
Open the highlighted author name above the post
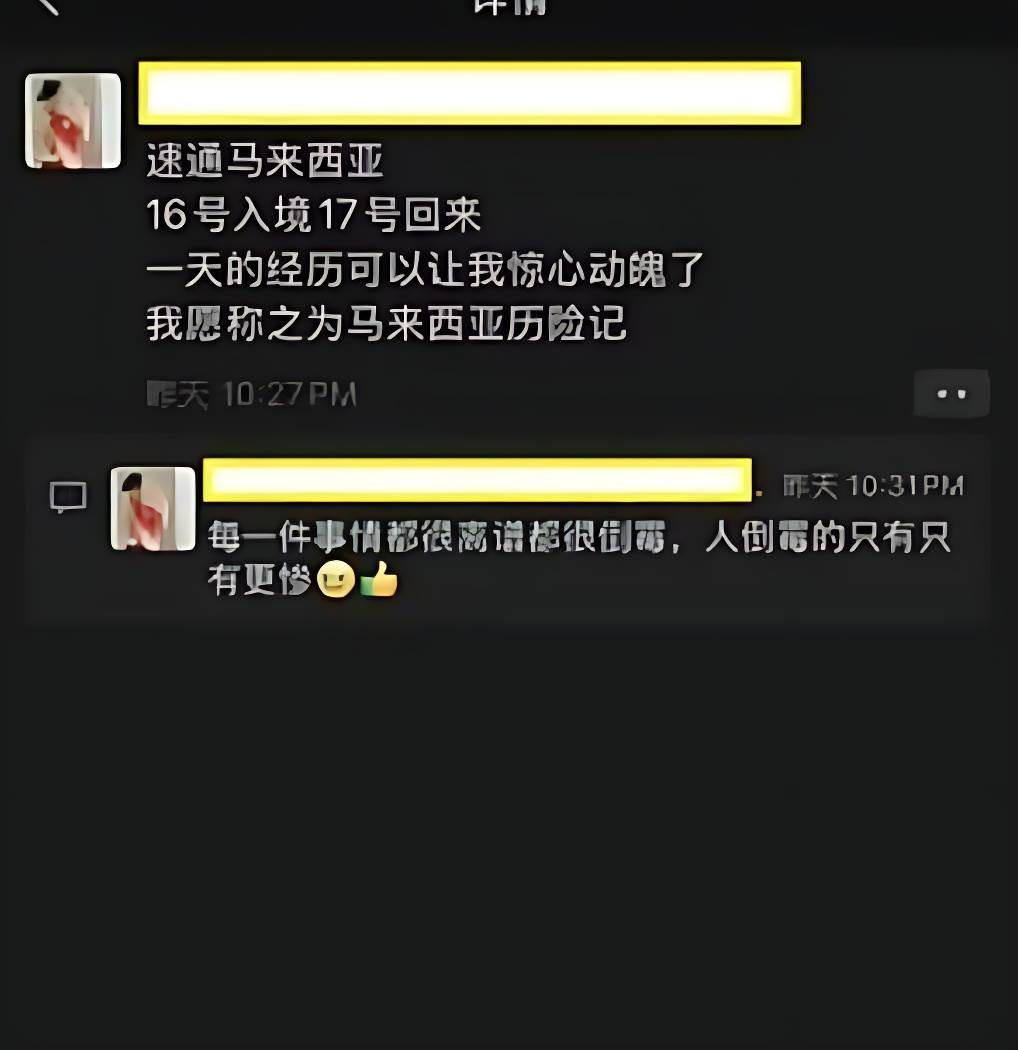point(469,93)
